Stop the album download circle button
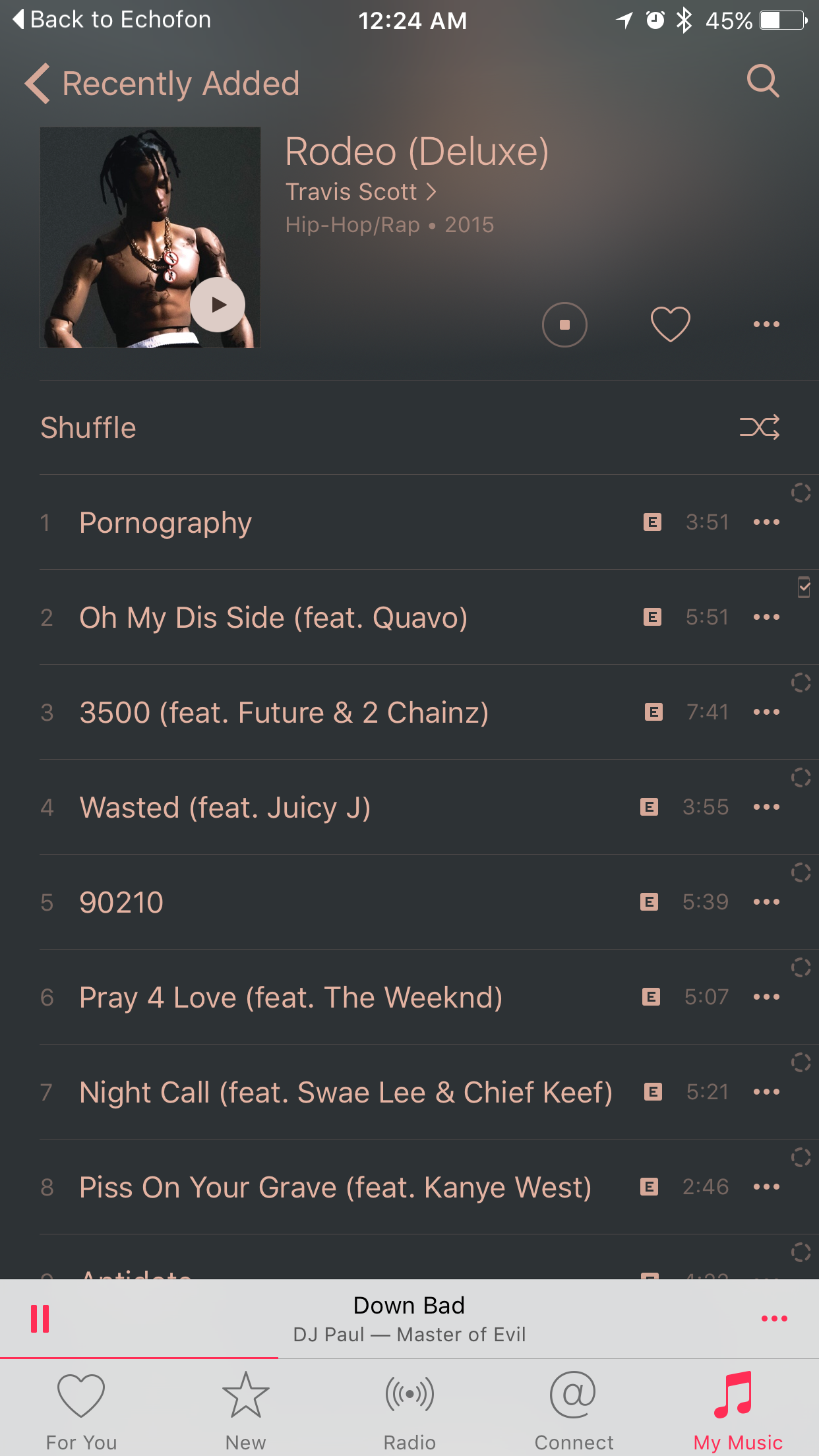The width and height of the screenshot is (819, 1456). click(x=564, y=324)
